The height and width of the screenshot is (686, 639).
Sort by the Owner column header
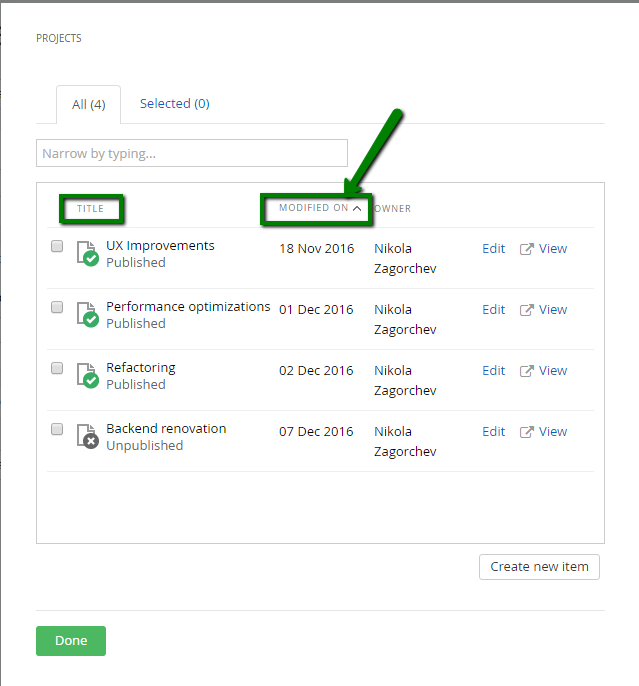[392, 209]
